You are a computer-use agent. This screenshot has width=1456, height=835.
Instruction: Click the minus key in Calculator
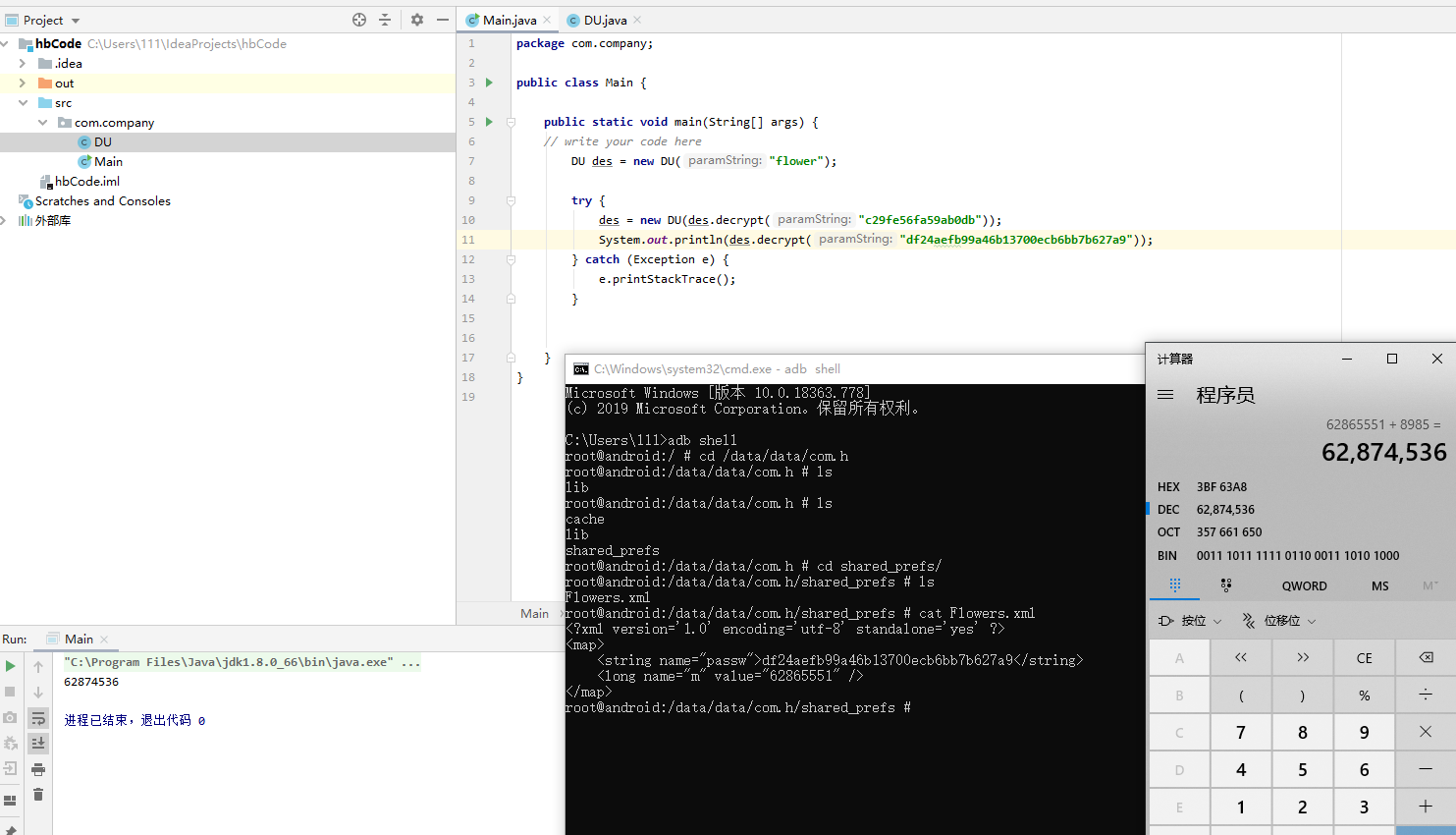(1426, 769)
